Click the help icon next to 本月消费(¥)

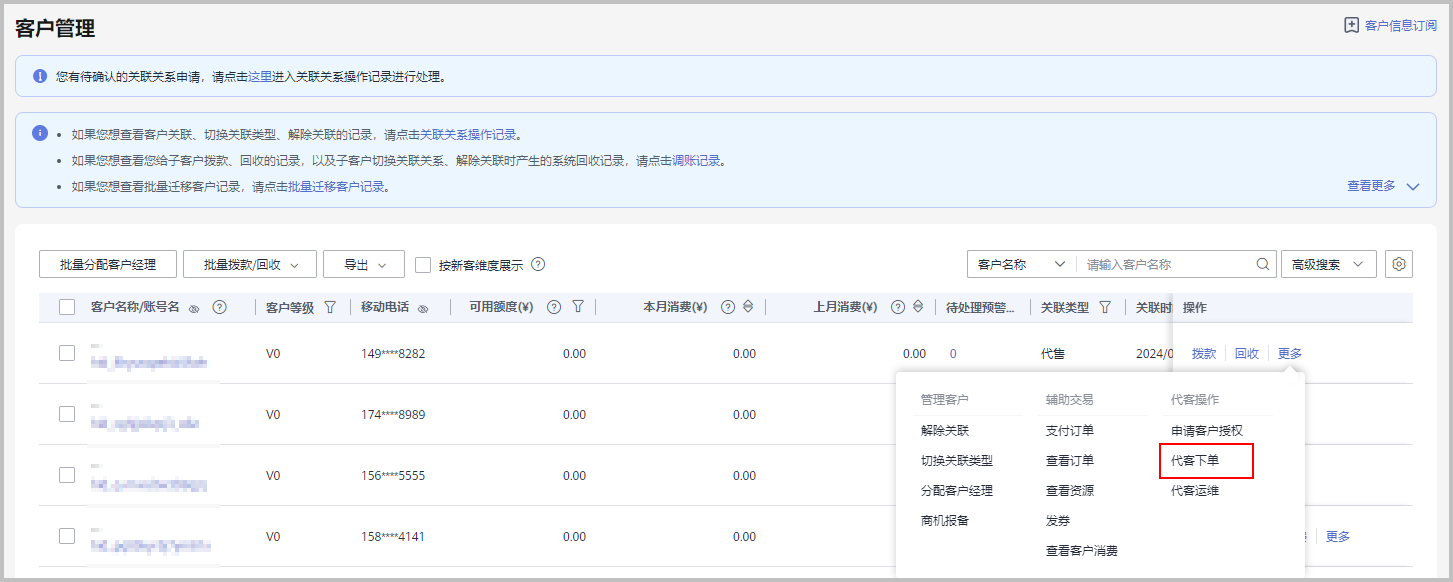click(x=728, y=308)
